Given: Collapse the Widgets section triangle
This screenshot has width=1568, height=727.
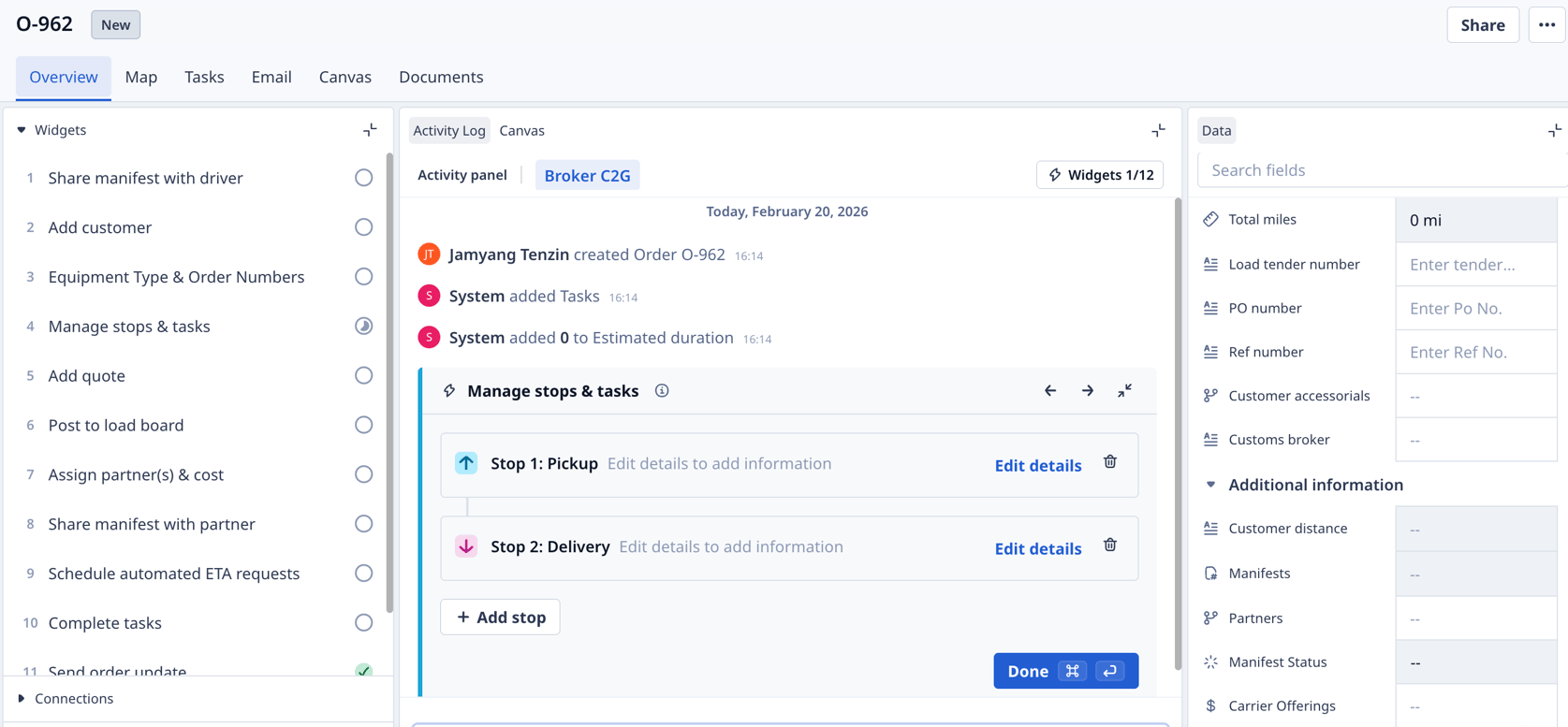Looking at the screenshot, I should (x=21, y=130).
